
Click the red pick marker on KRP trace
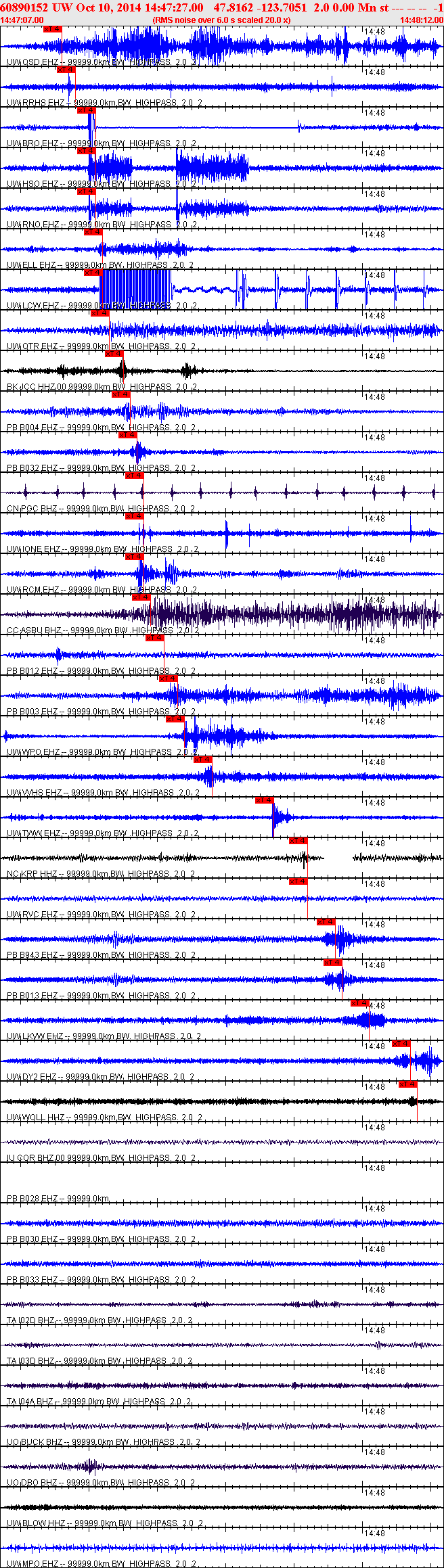click(298, 841)
